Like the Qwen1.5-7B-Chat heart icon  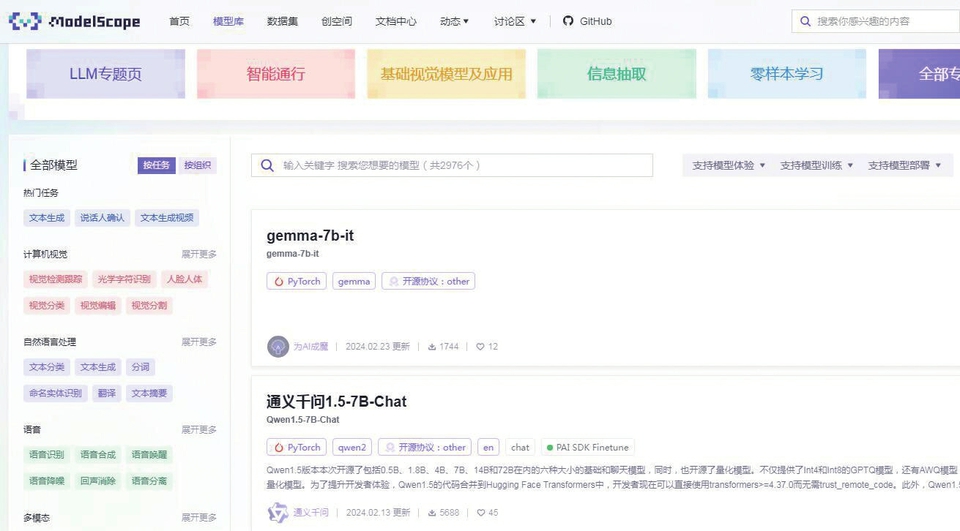[481, 513]
